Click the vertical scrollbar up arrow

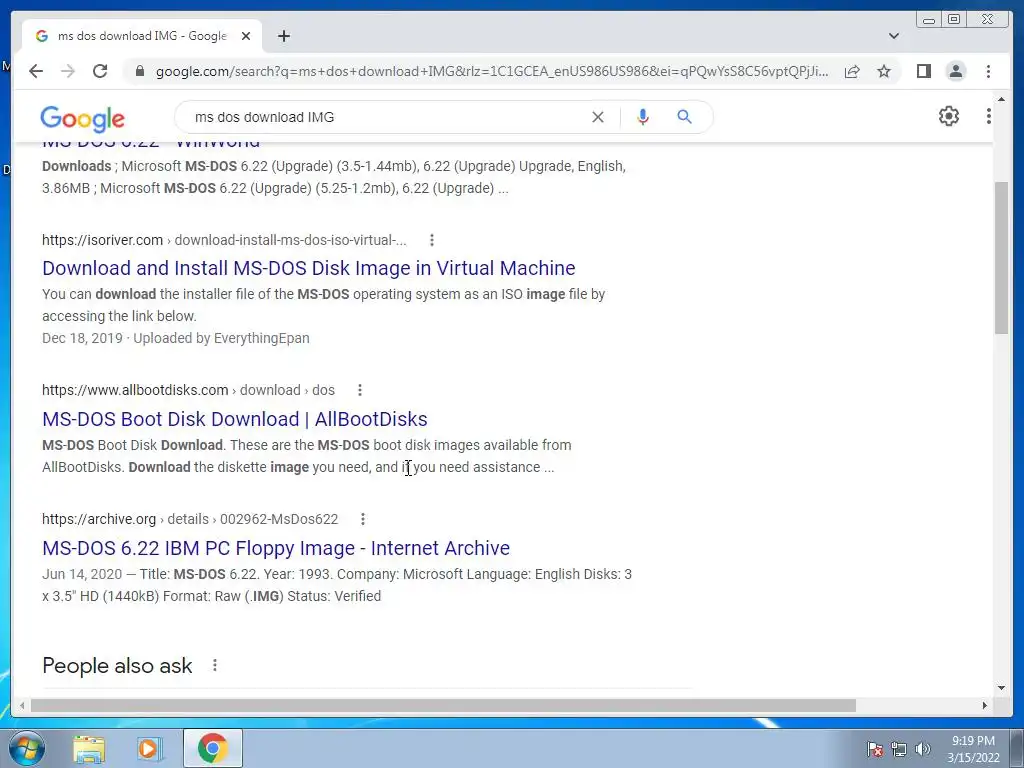tap(1001, 99)
